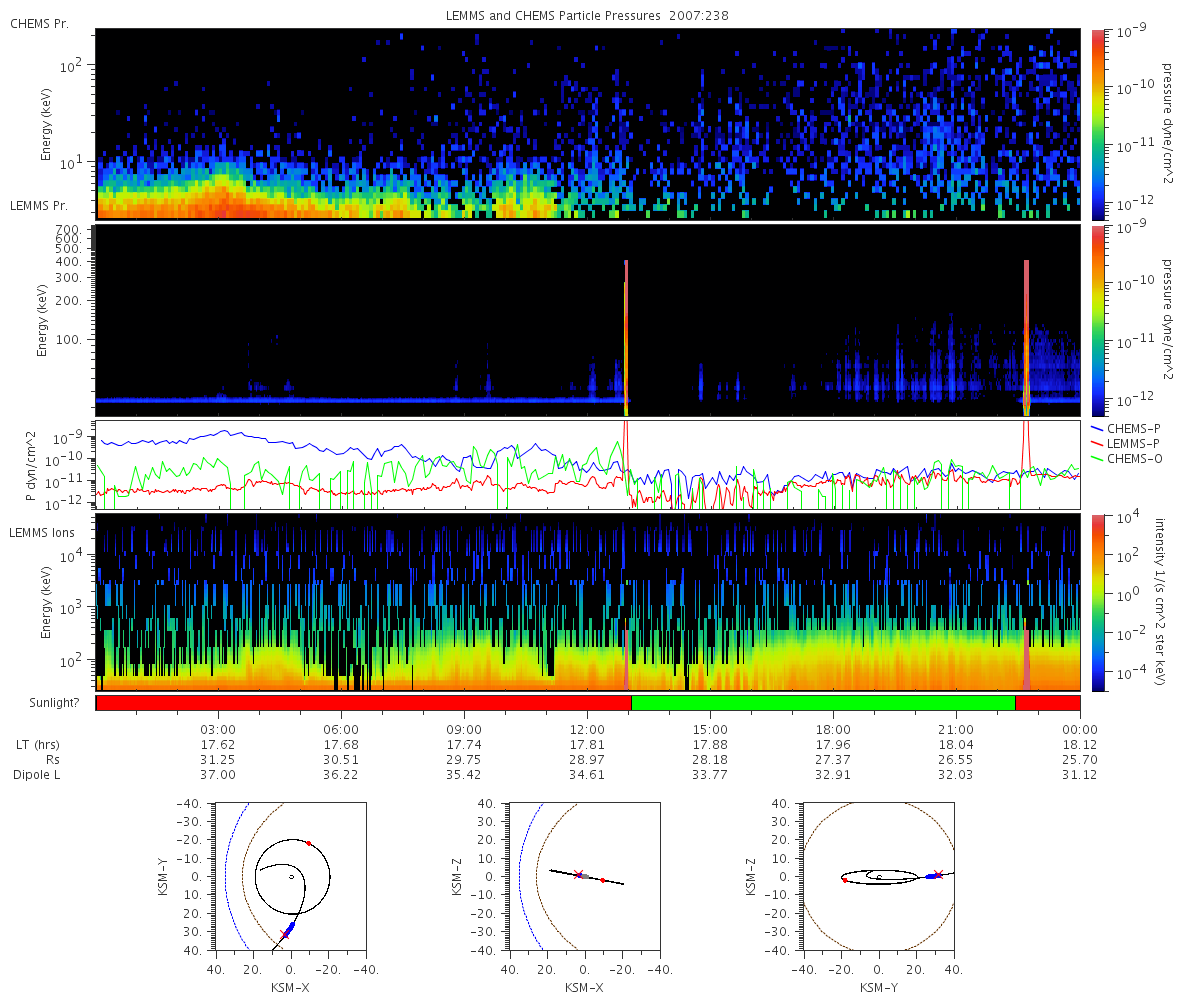Click the KSM-X versus KSM-Y orbit plot
The width and height of the screenshot is (1200, 1000).
click(290, 876)
